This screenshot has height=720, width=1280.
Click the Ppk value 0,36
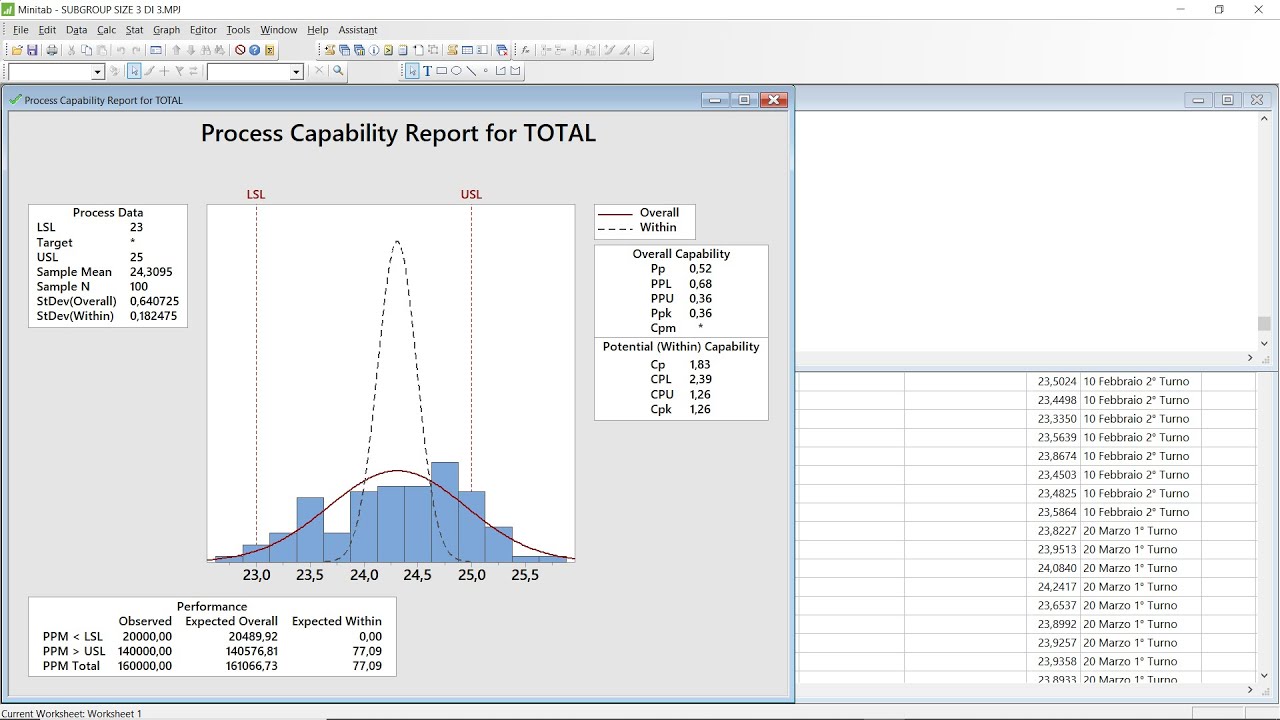click(700, 313)
